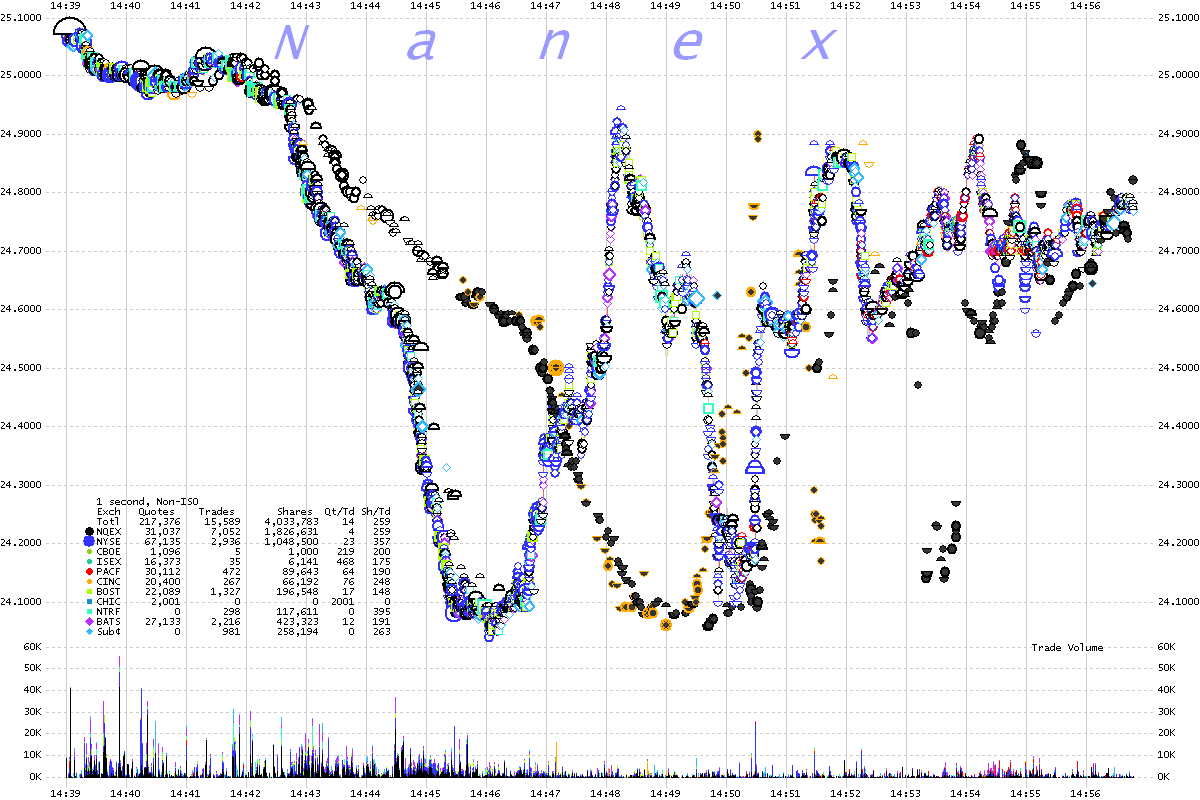Click the 'Trades' column header
The width and height of the screenshot is (1200, 800).
click(217, 511)
